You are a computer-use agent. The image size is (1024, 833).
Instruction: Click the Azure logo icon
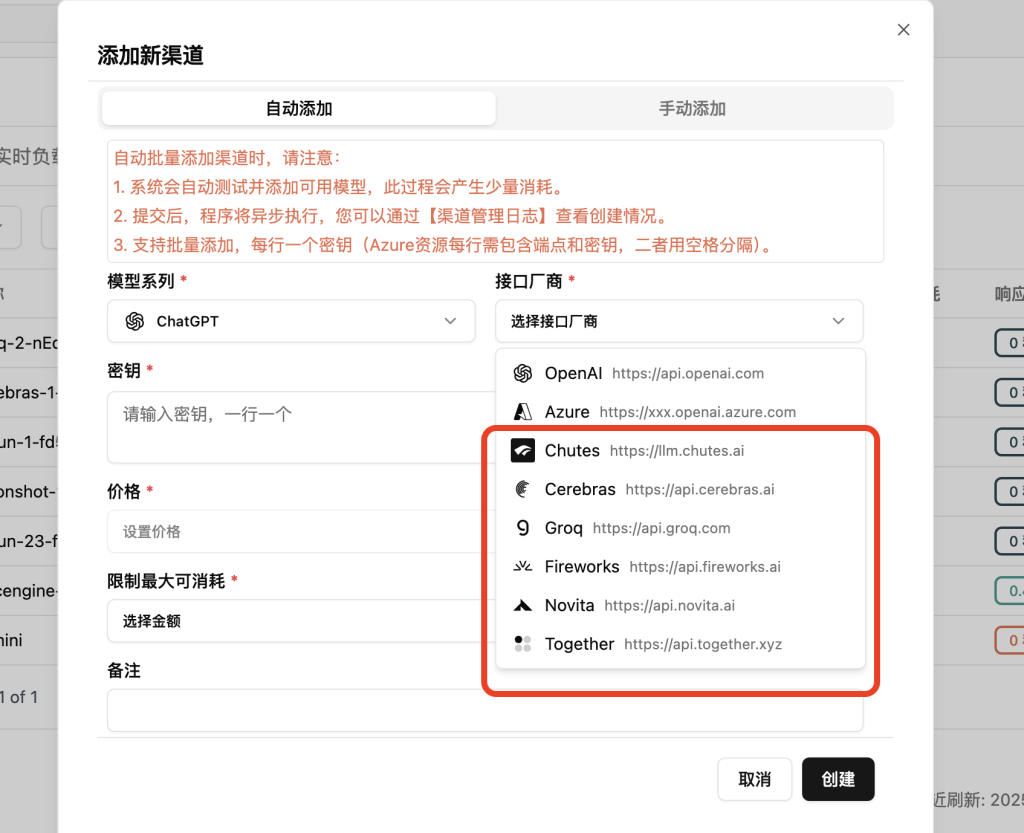pos(522,412)
